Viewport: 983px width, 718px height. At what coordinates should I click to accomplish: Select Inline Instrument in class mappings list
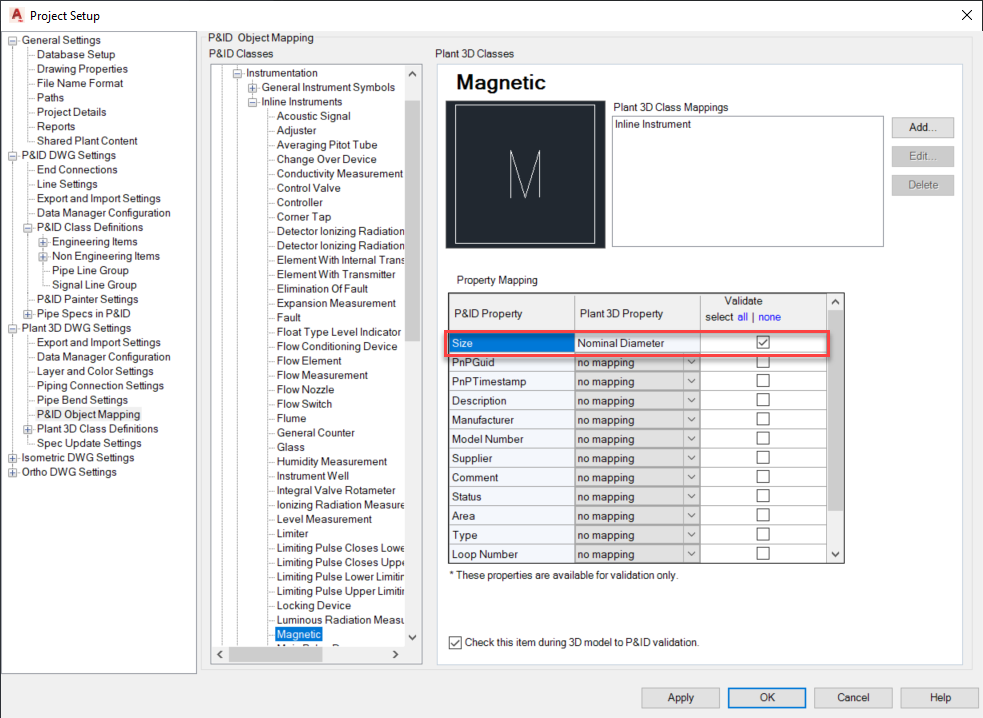tap(653, 124)
